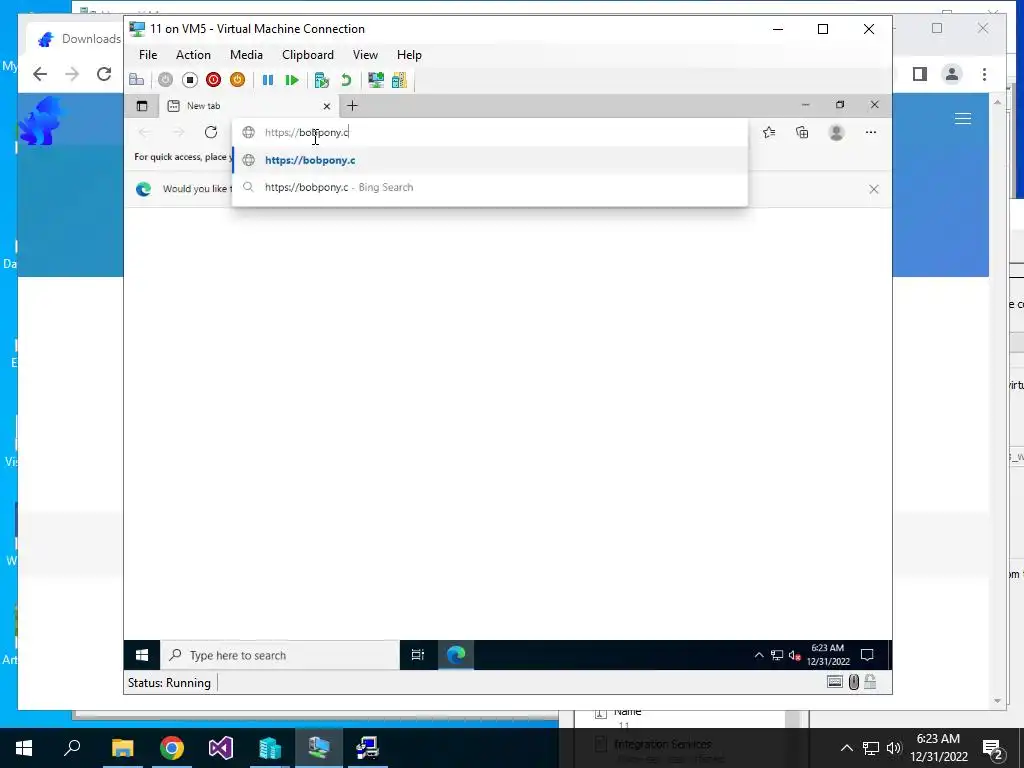Open Task View in VM taskbar
The width and height of the screenshot is (1024, 768).
[x=418, y=655]
